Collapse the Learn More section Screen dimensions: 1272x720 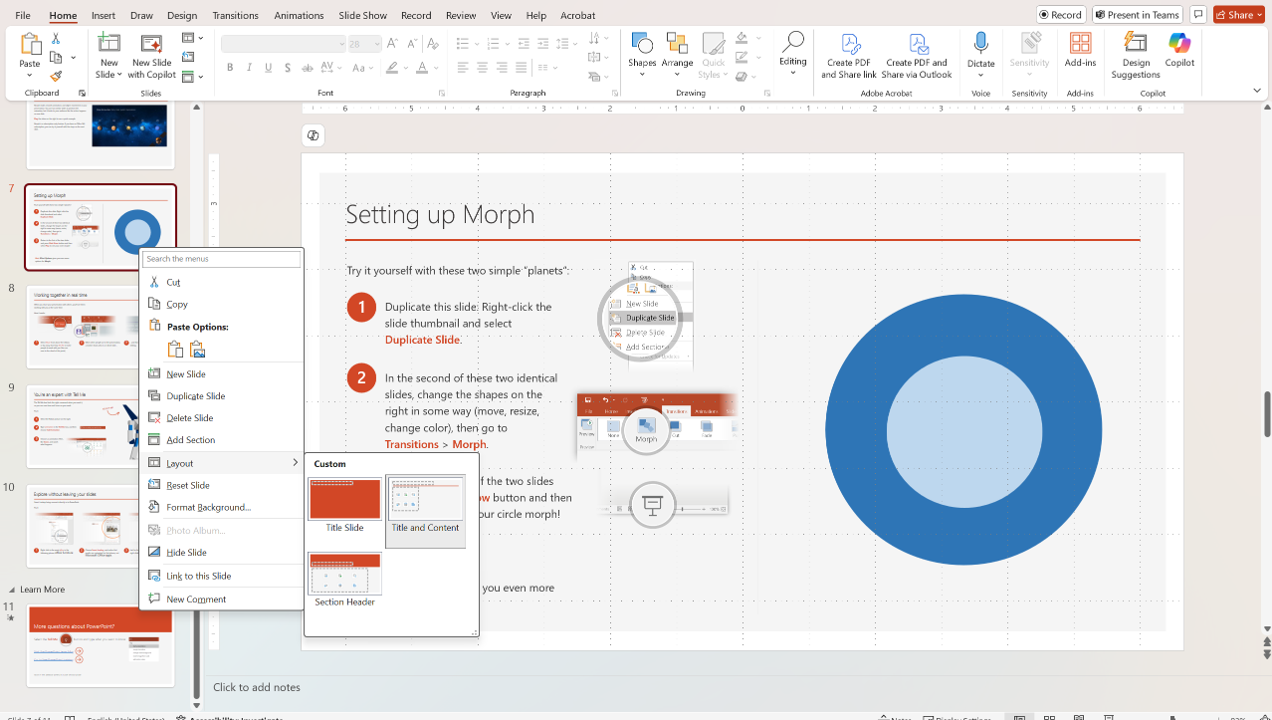pyautogui.click(x=13, y=590)
